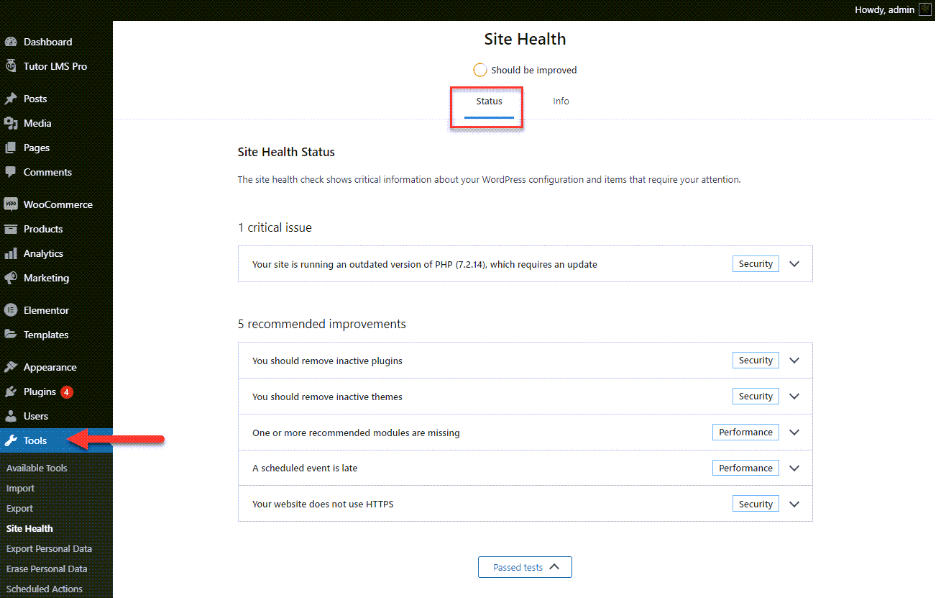Viewport: 936px width, 598px height.
Task: Open the WooCommerce menu icon
Action: [x=13, y=204]
